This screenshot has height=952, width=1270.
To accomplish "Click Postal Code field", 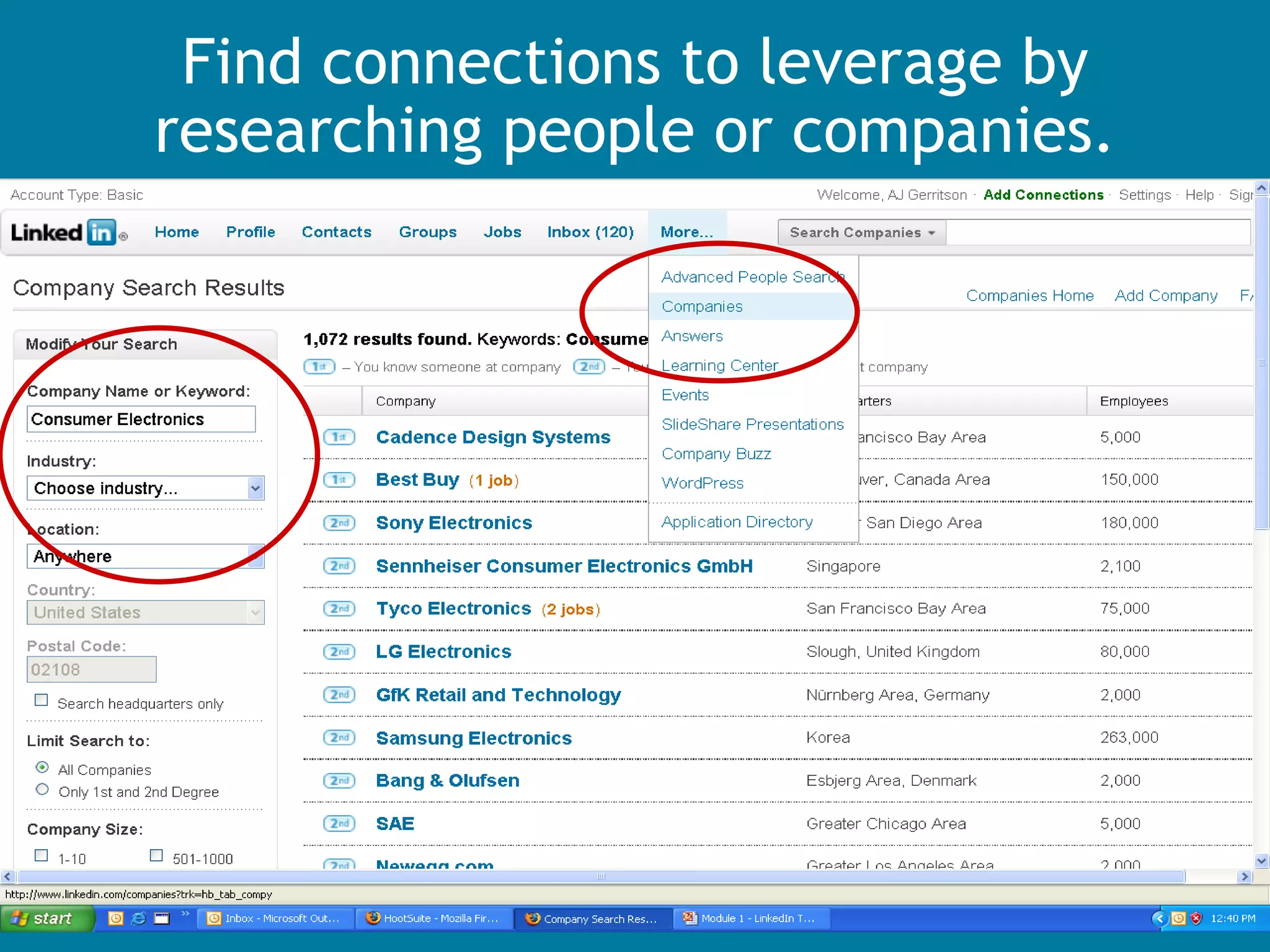I will click(92, 669).
